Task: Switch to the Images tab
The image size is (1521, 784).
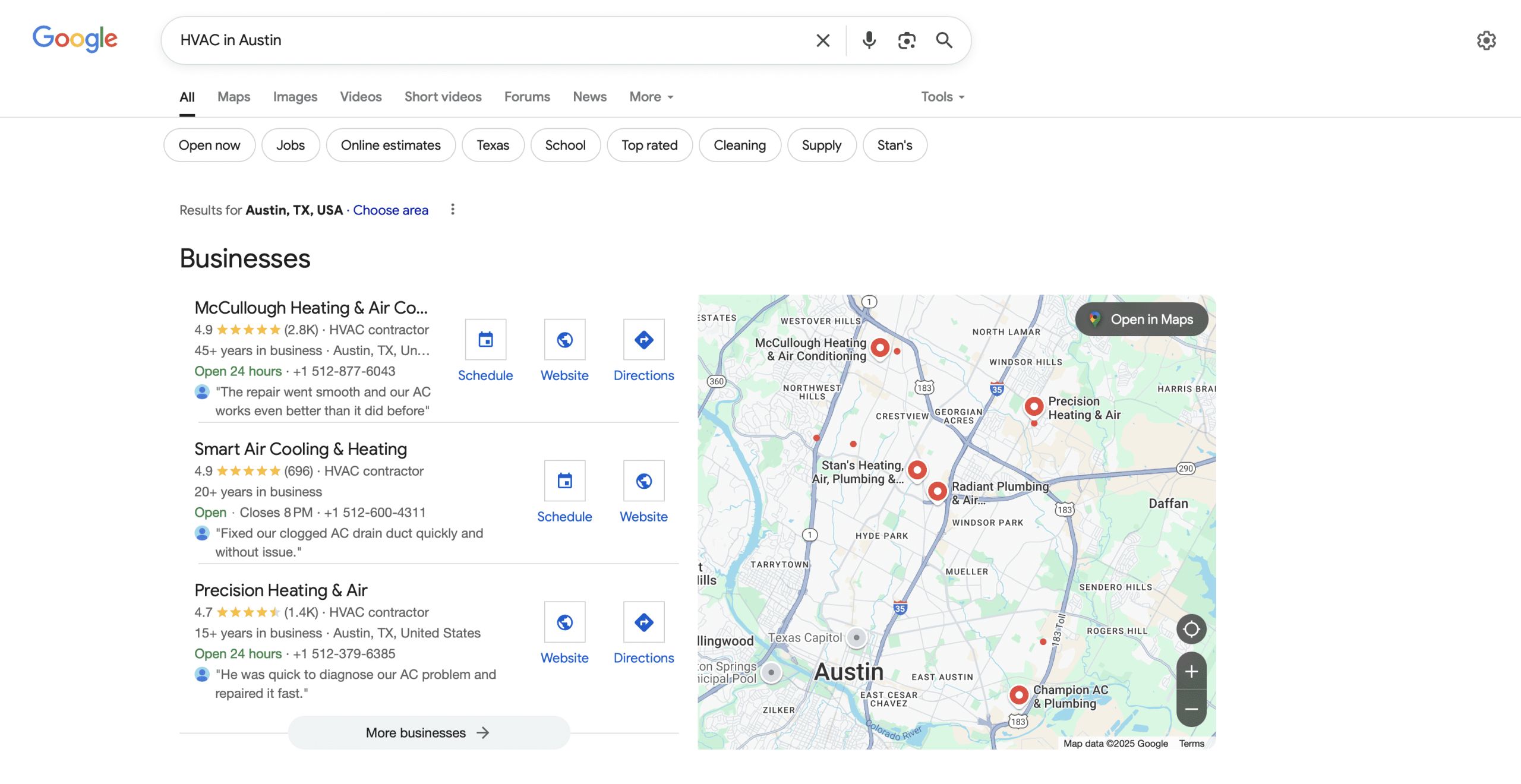Action: 295,96
